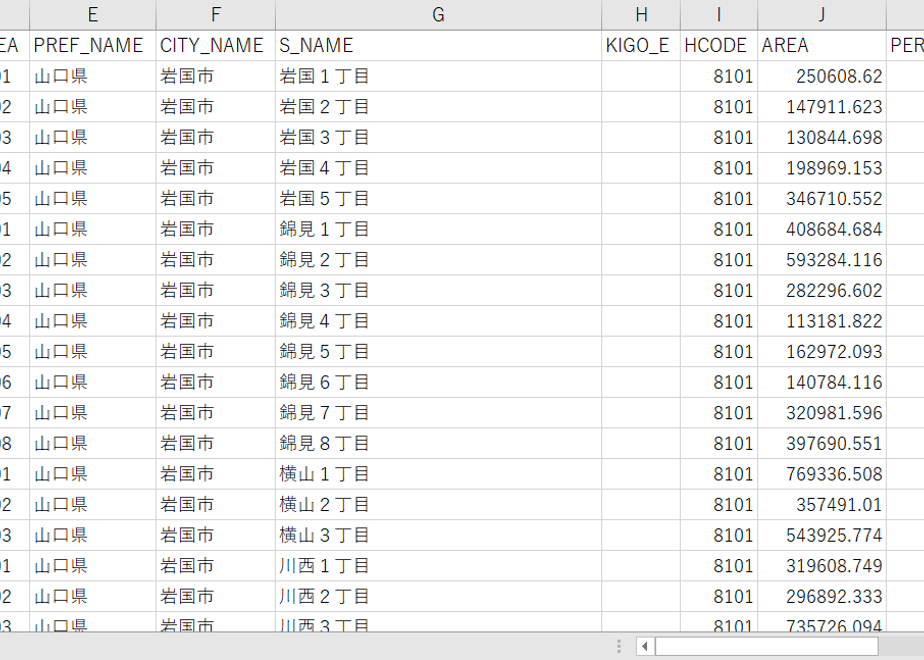Click the sheet tab splitter dots handle
924x660 pixels.
point(619,646)
